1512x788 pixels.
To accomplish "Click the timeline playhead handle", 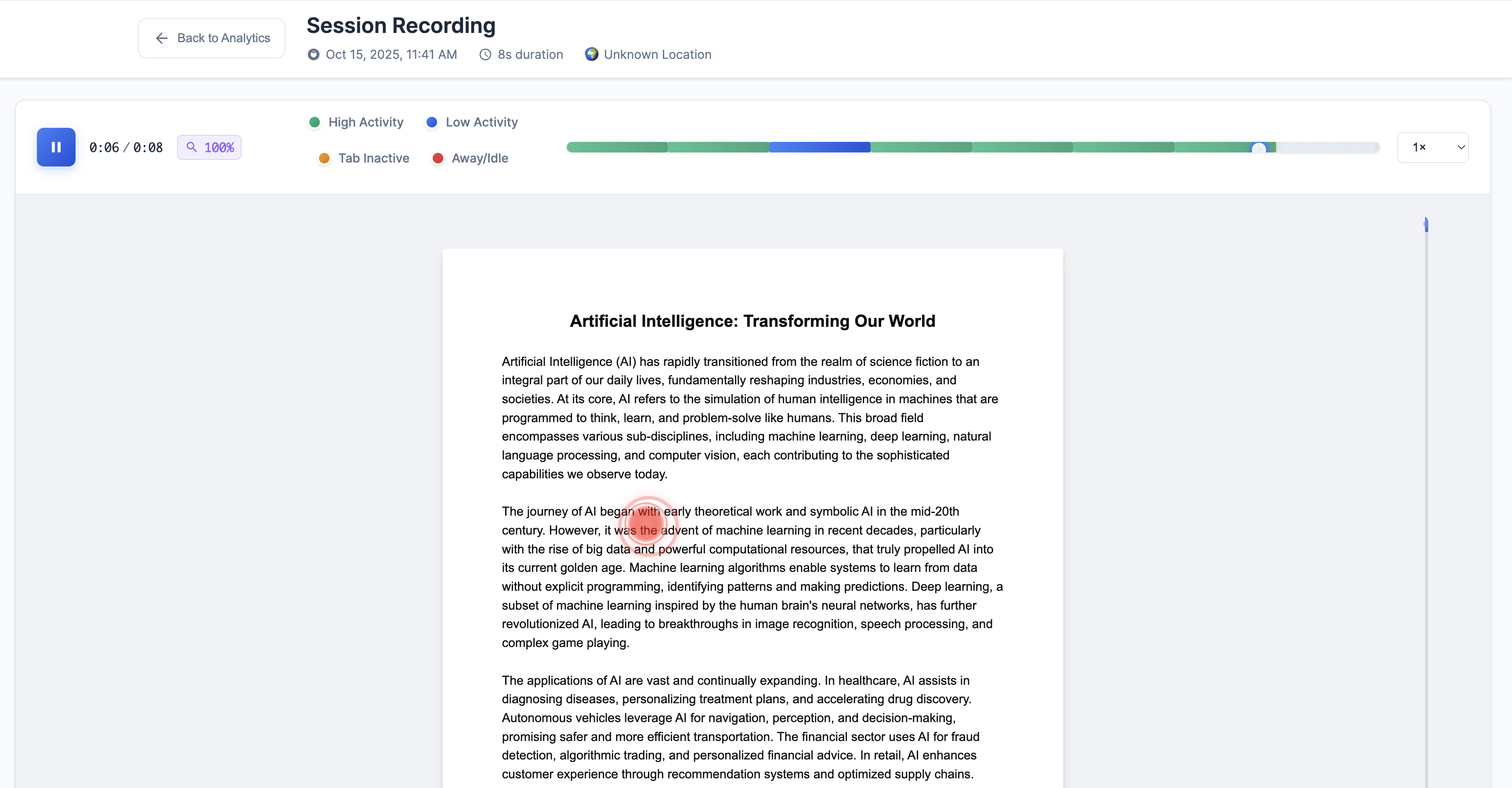I will (1259, 148).
